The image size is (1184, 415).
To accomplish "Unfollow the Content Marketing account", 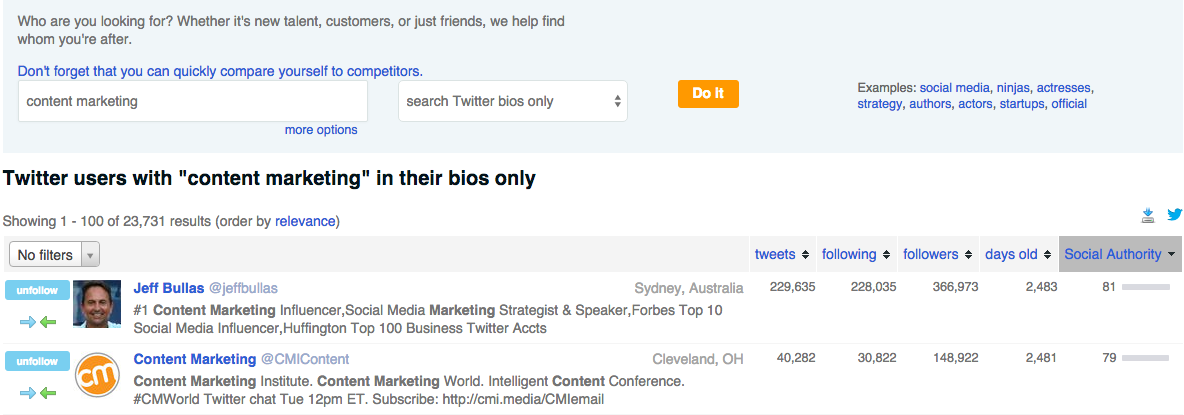I will 37,361.
